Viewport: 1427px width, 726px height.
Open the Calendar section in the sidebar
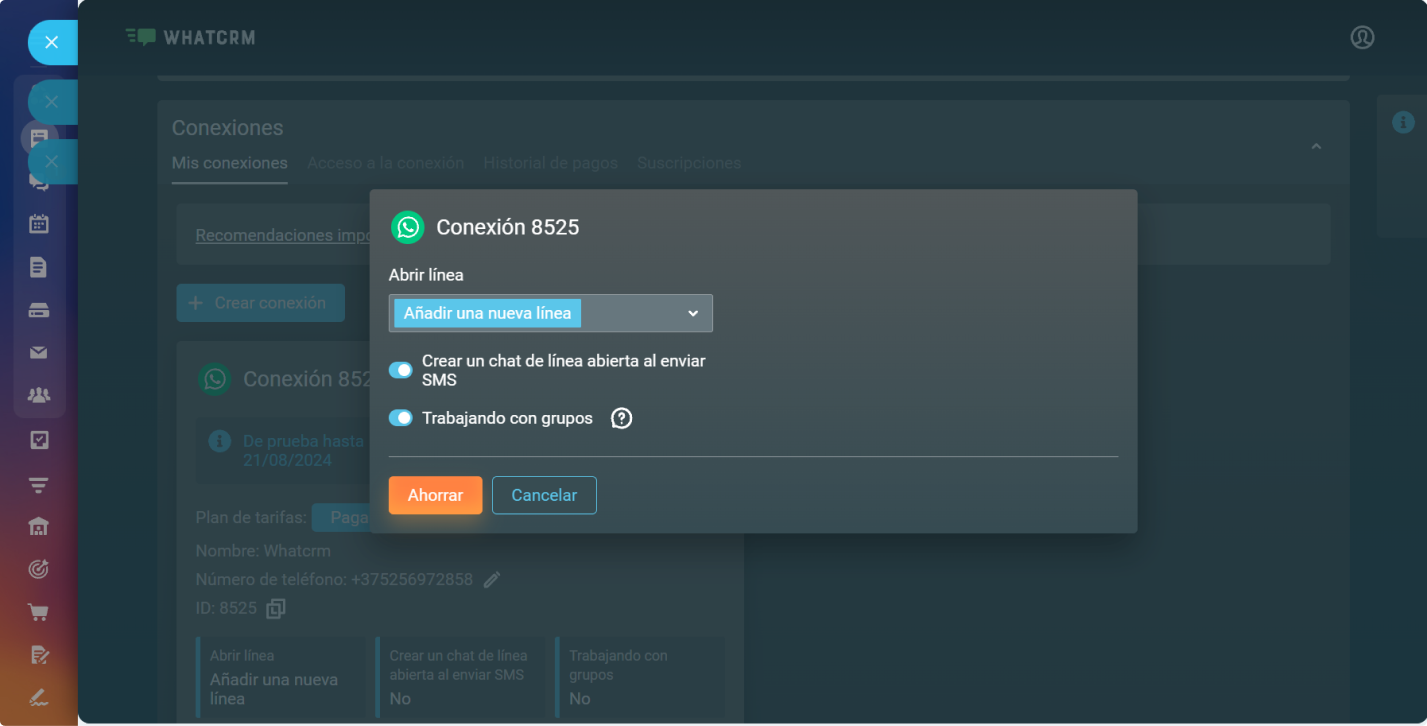click(39, 224)
